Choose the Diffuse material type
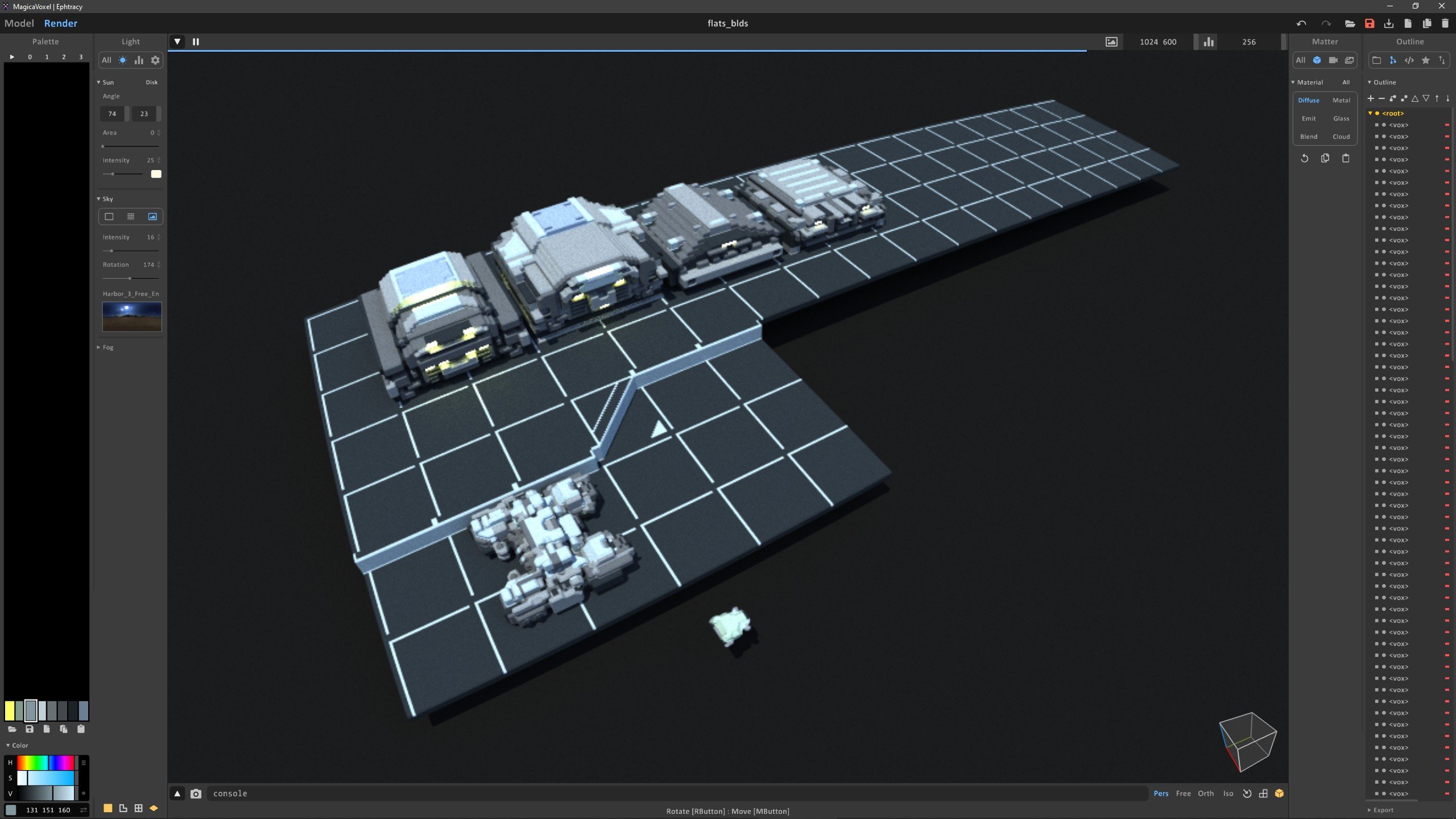 [x=1309, y=100]
